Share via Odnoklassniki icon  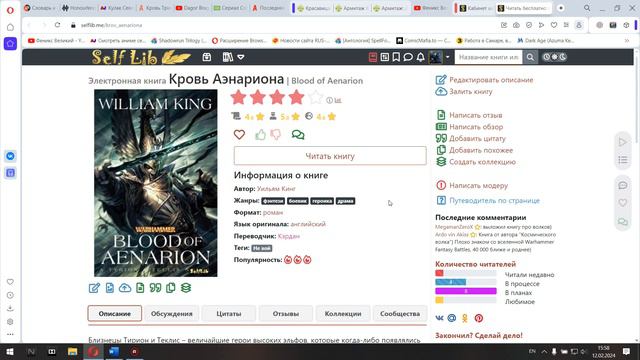(465, 318)
